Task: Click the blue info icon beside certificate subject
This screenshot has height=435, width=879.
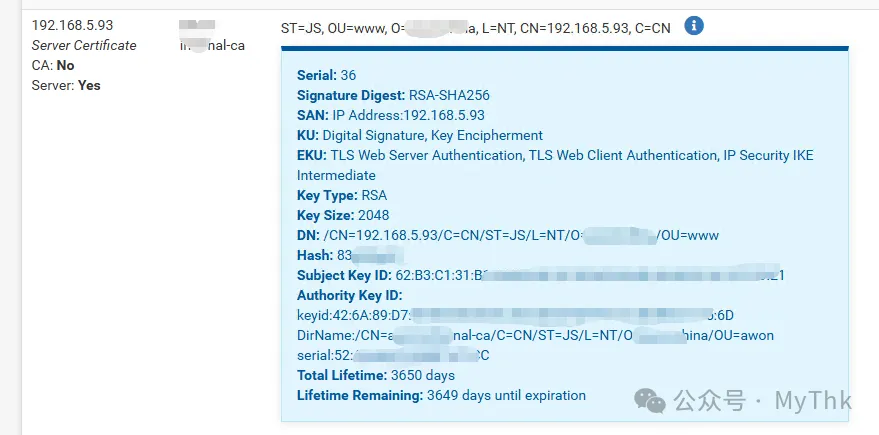Action: click(x=694, y=26)
